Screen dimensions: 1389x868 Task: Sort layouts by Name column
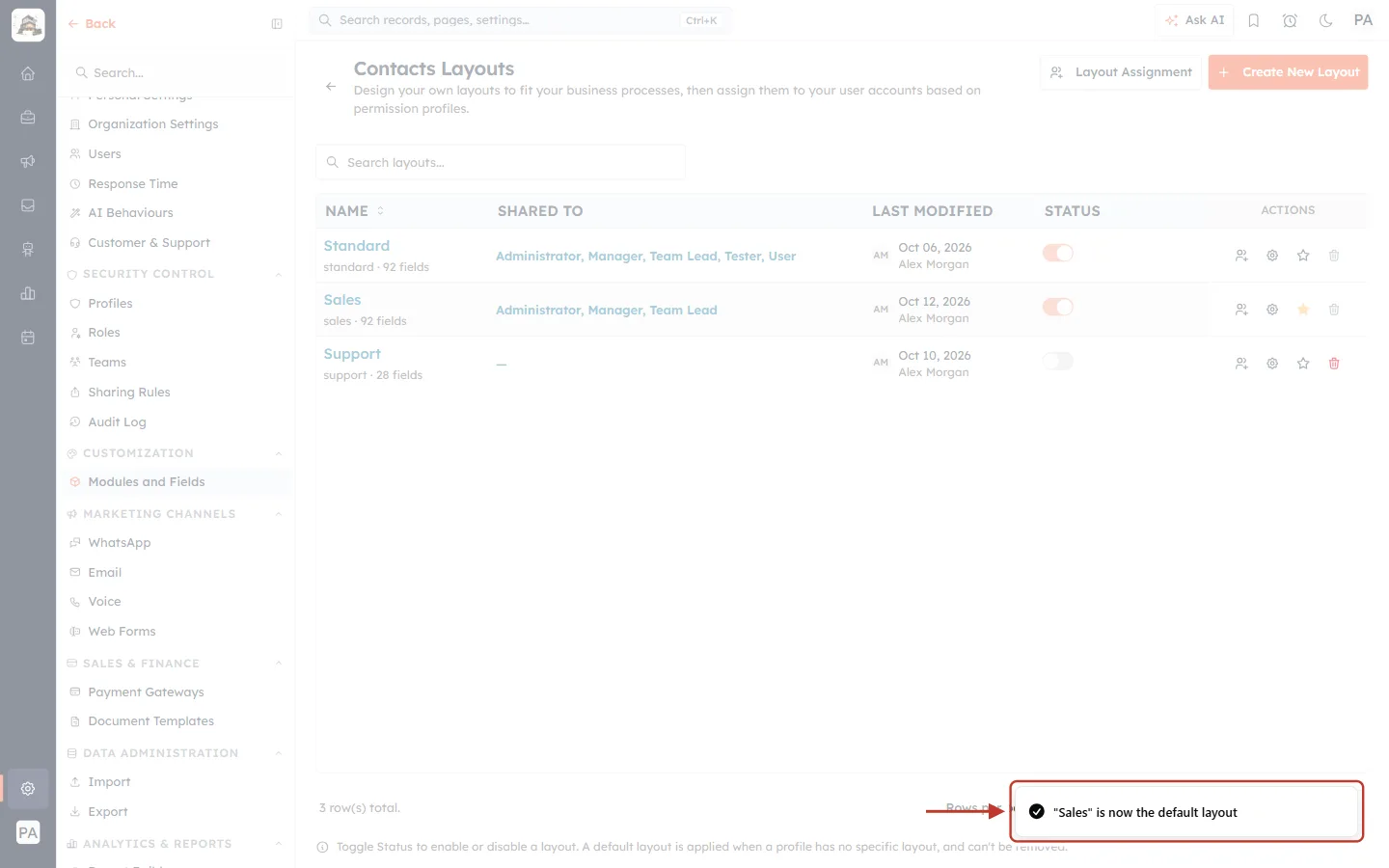(x=355, y=211)
